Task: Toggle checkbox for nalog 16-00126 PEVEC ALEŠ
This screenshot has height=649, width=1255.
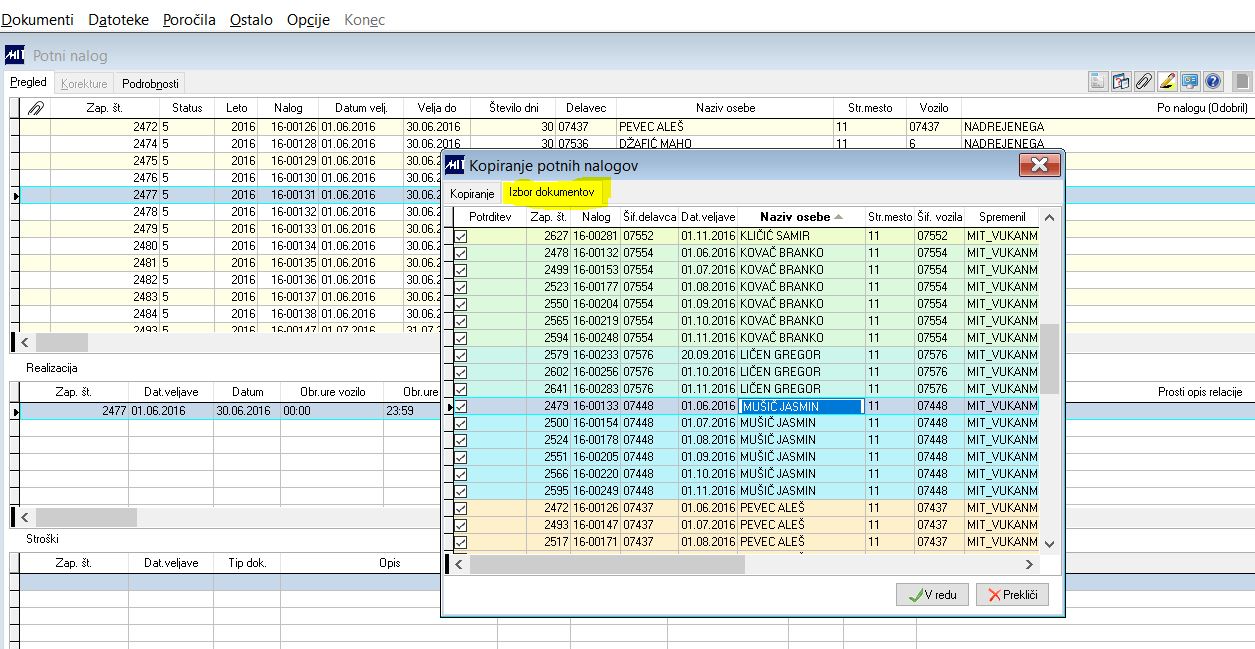Action: [461, 508]
